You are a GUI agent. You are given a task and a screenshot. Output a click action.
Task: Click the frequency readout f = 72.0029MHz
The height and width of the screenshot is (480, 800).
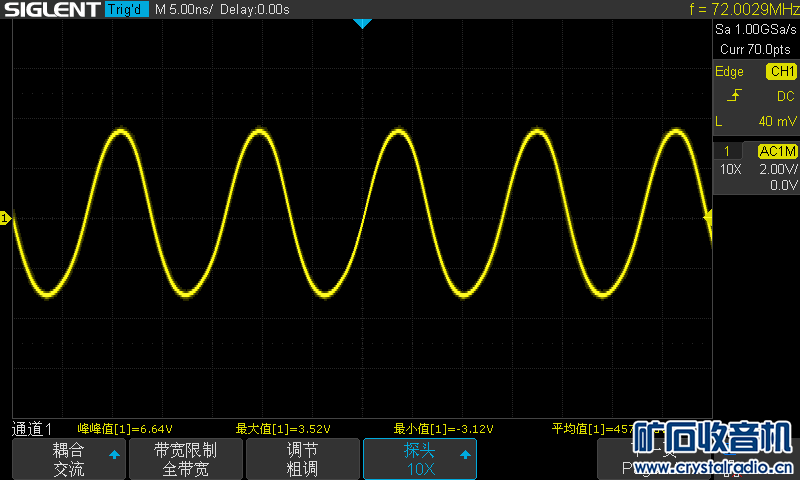744,9
